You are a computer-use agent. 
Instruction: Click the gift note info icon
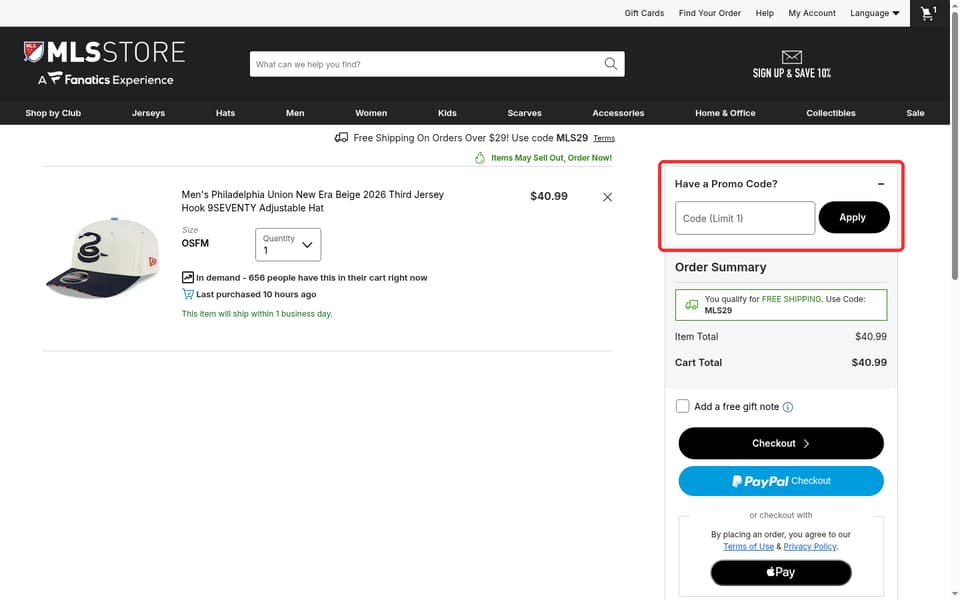click(788, 407)
